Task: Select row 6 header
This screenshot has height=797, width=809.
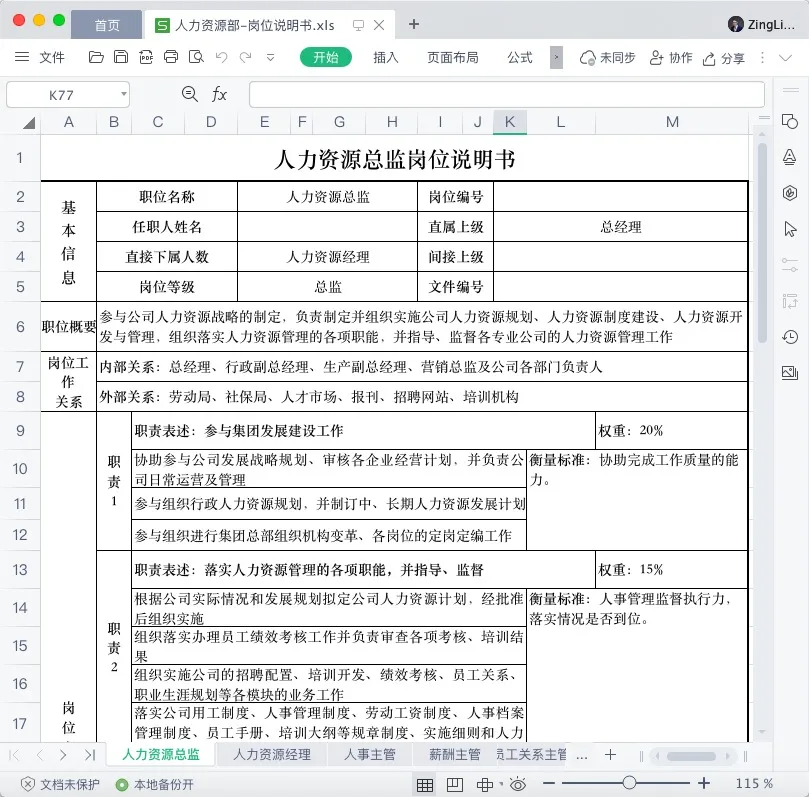Action: click(20, 327)
